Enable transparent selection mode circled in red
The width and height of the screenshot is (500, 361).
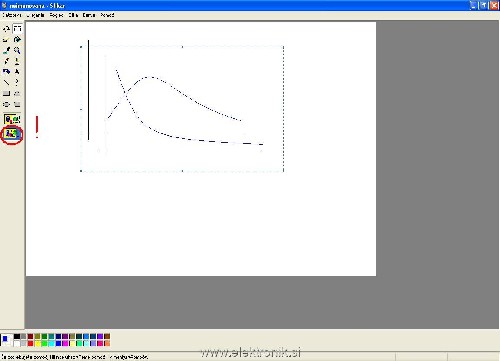click(12, 134)
